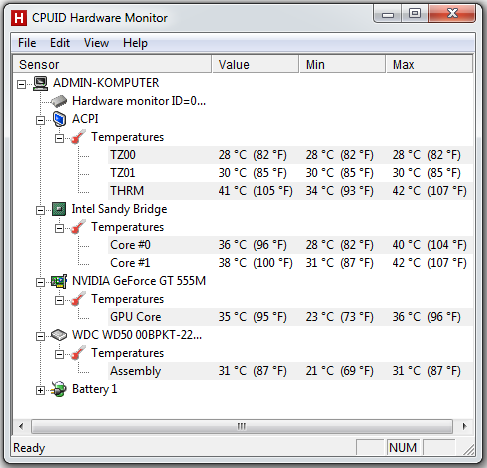Click the horizontal scrollbar right arrow
Screen dimensions: 487x468
pos(464,426)
